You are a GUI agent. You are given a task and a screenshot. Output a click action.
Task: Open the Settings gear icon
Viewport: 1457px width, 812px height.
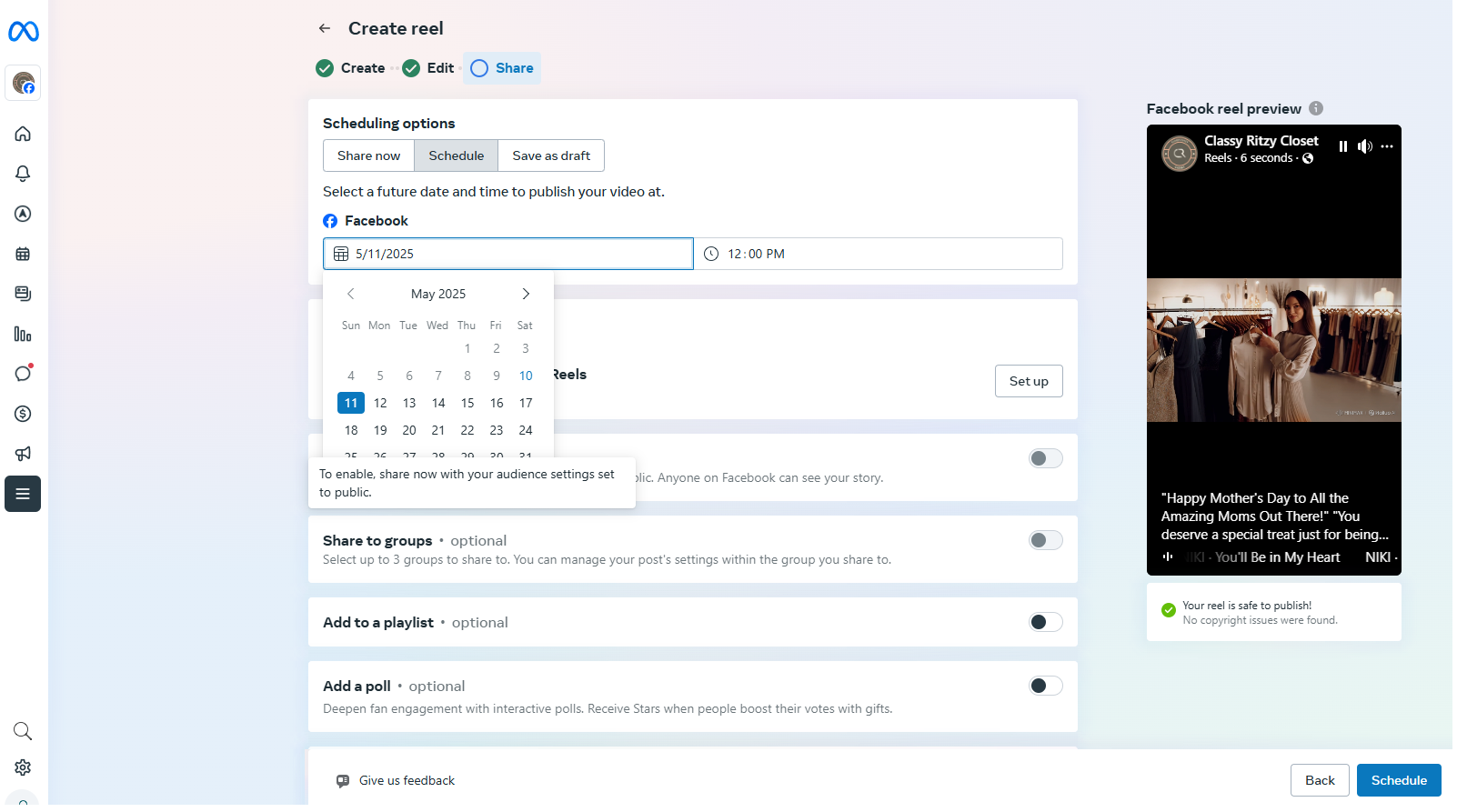(23, 767)
